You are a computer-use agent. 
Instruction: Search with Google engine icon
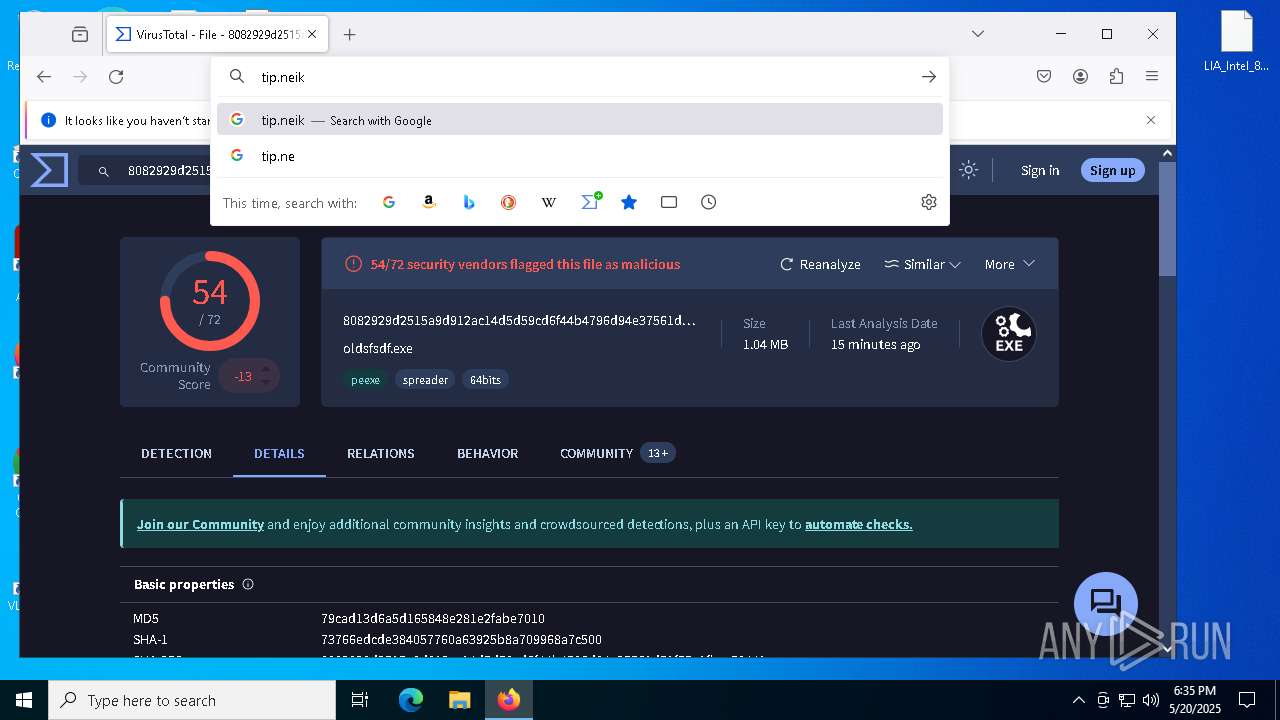click(x=389, y=202)
